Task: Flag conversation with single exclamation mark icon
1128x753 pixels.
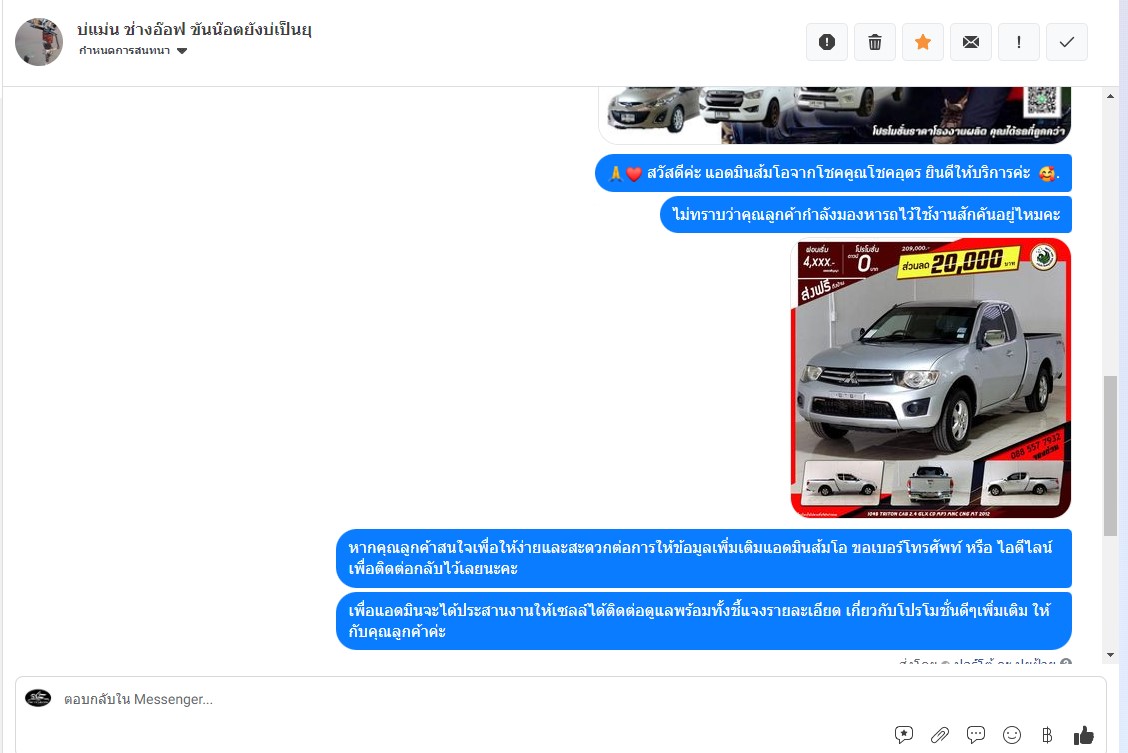Action: click(1019, 42)
